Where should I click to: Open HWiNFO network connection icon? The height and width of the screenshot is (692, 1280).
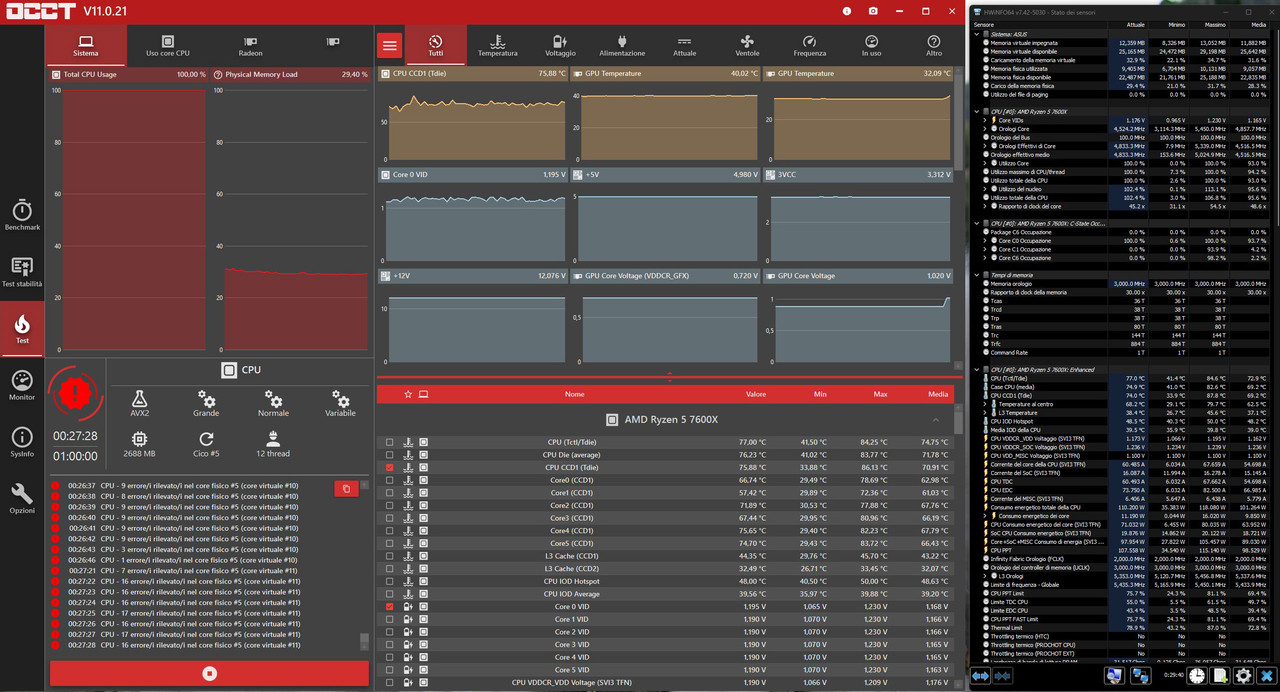[1140, 677]
